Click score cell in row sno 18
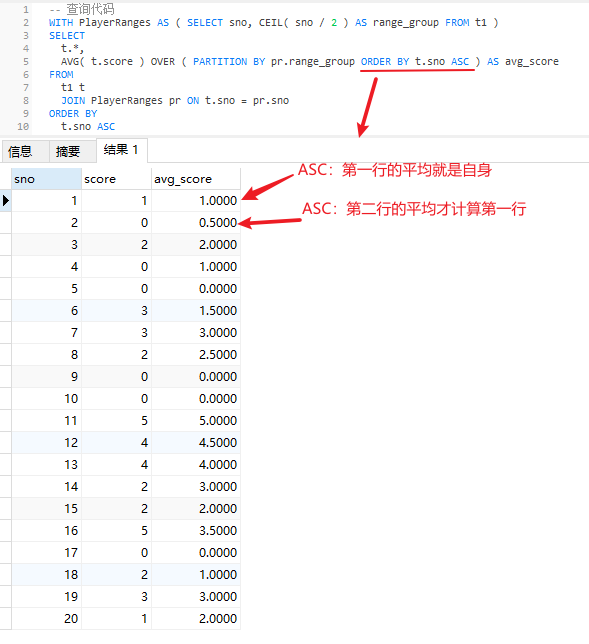Screen dimensions: 589x644 [x=116, y=575]
